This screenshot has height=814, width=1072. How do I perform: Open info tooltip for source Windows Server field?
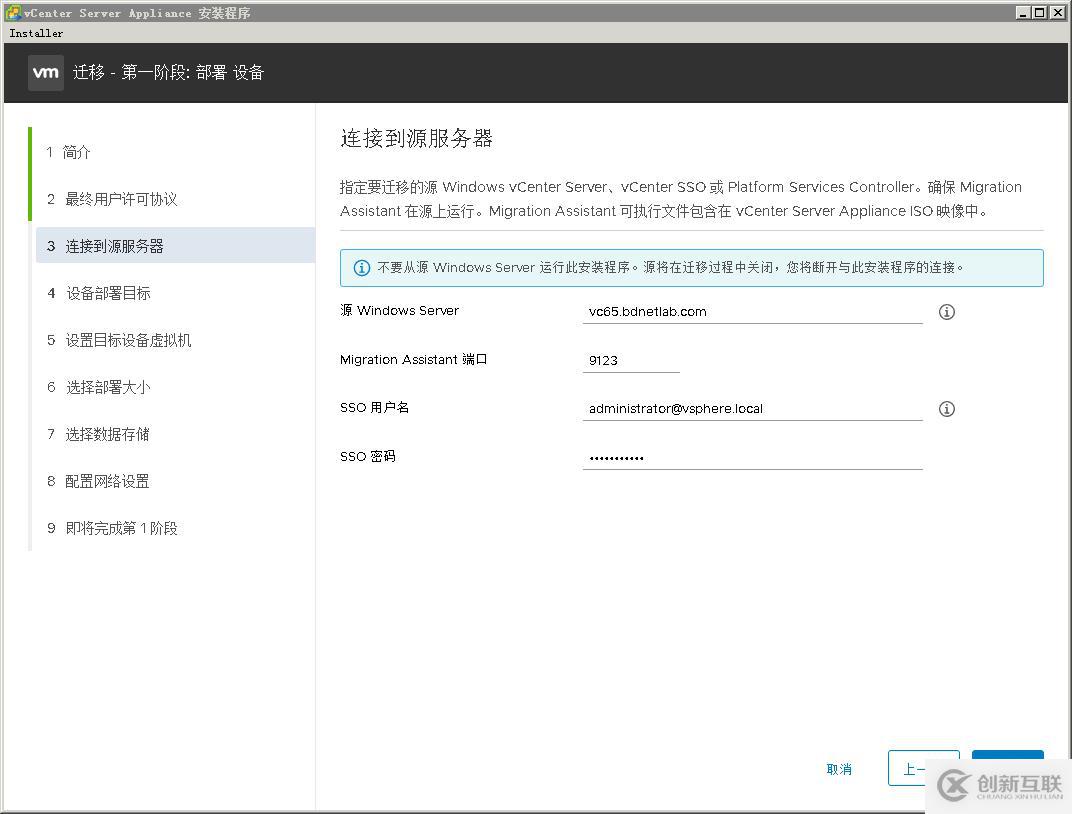[946, 312]
